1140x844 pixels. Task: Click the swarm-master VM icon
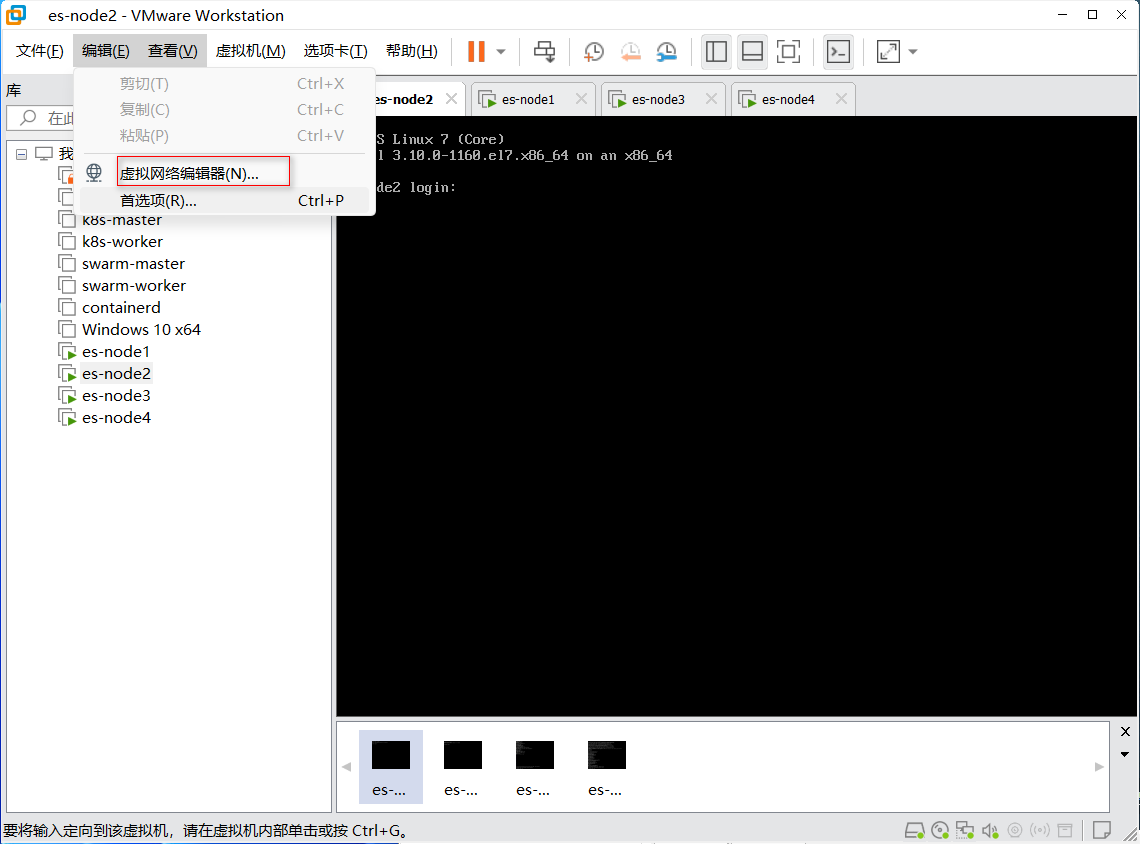click(x=67, y=264)
